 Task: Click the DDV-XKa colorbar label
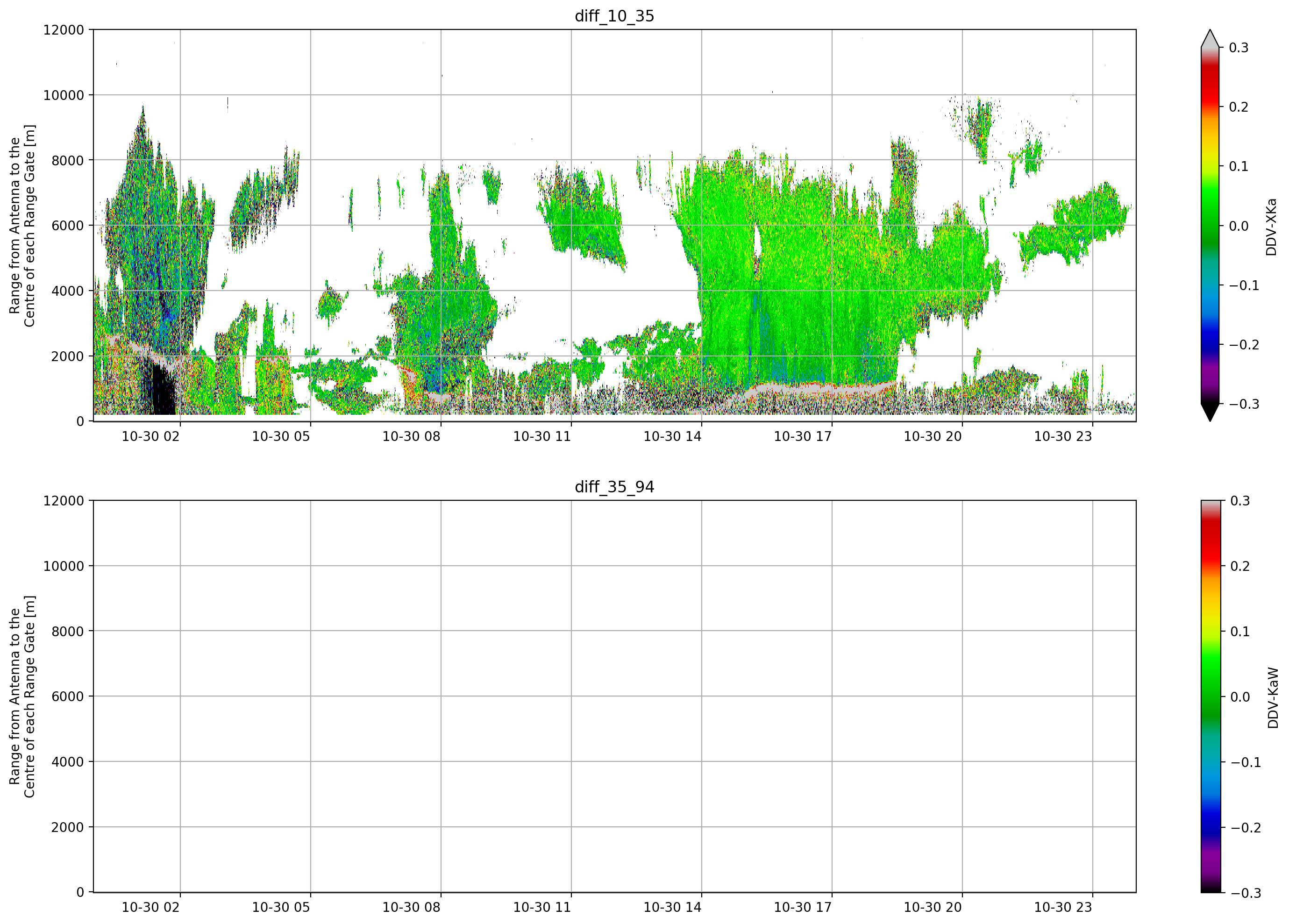point(1271,227)
